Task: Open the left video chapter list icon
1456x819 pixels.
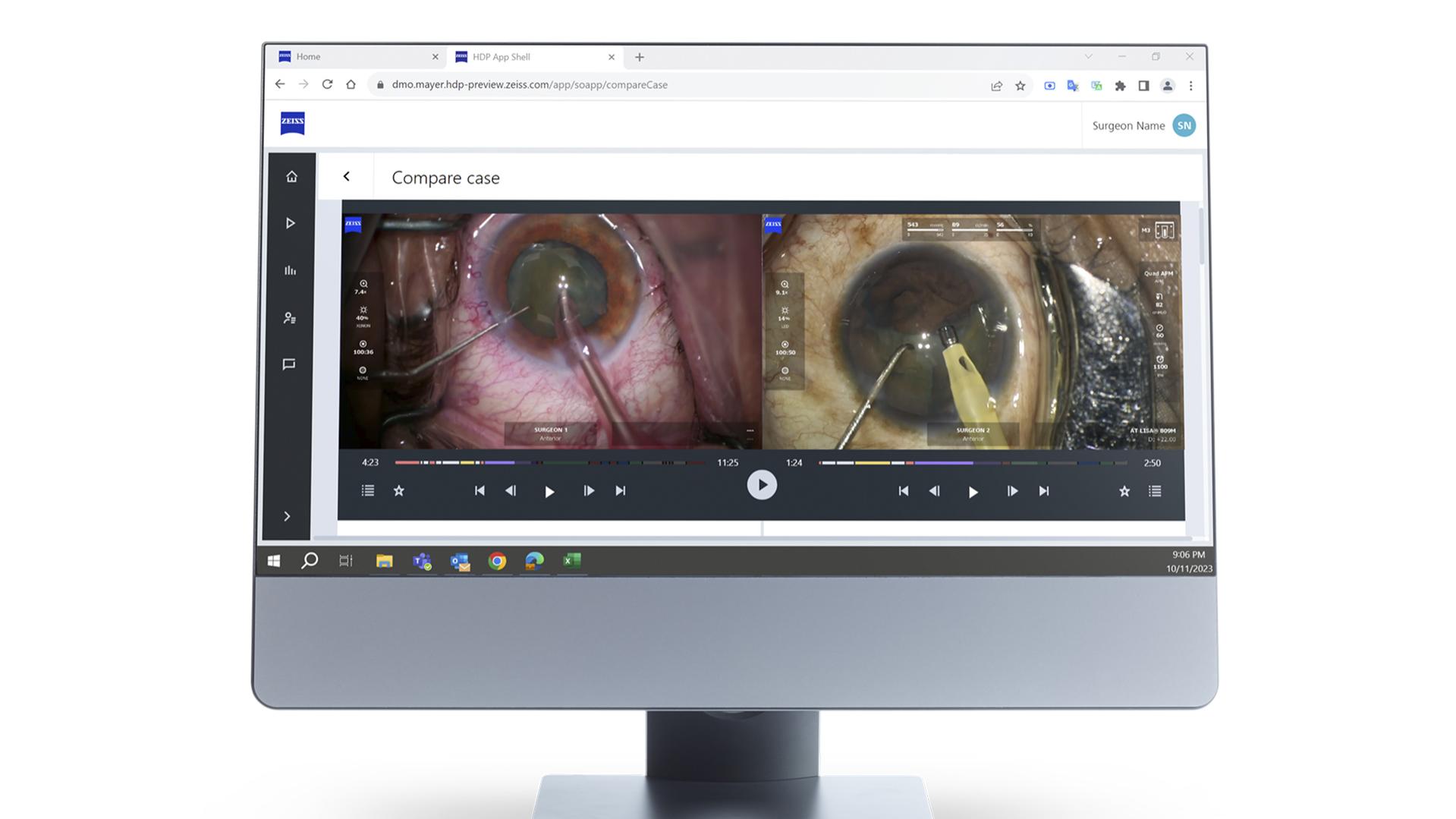Action: coord(368,490)
